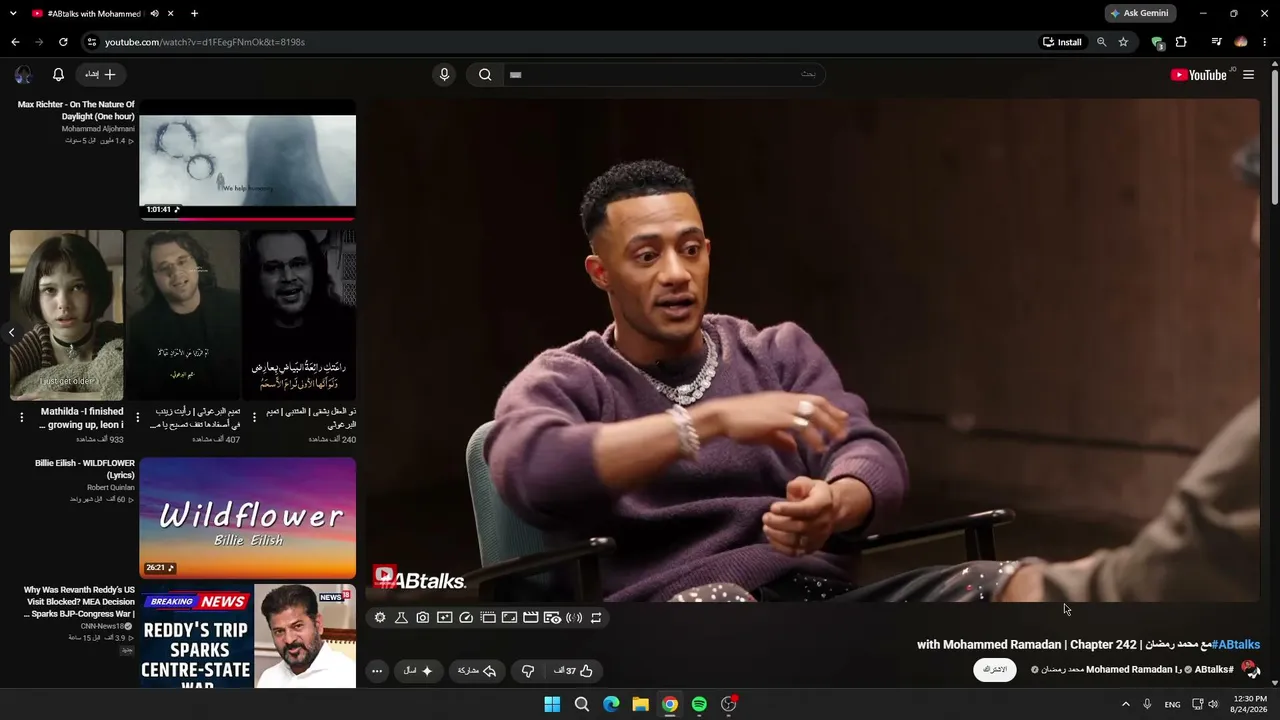Open a new browser tab
Screen dimensions: 1280x720
coord(194,14)
